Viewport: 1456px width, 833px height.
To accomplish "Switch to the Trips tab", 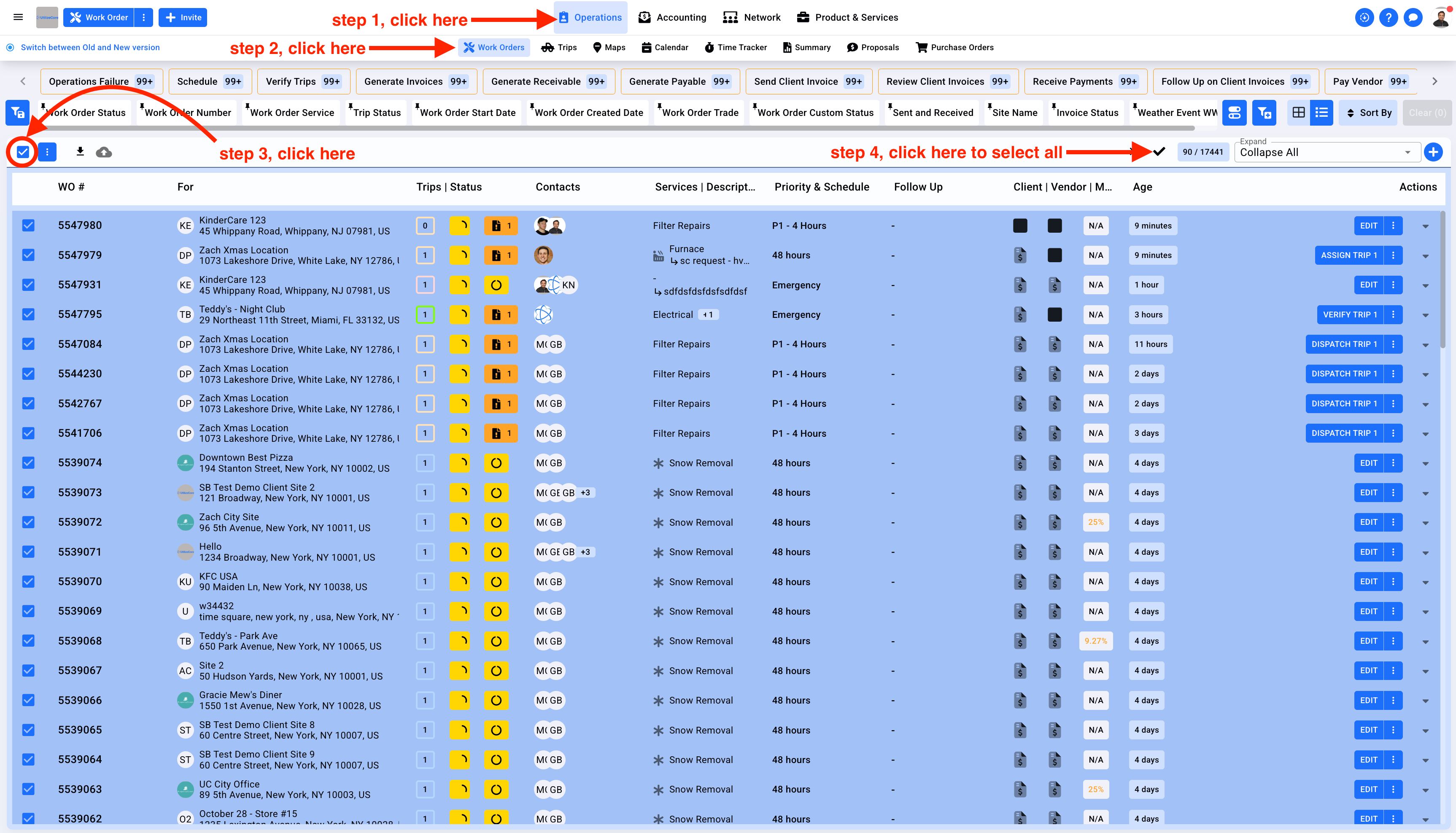I will click(559, 48).
